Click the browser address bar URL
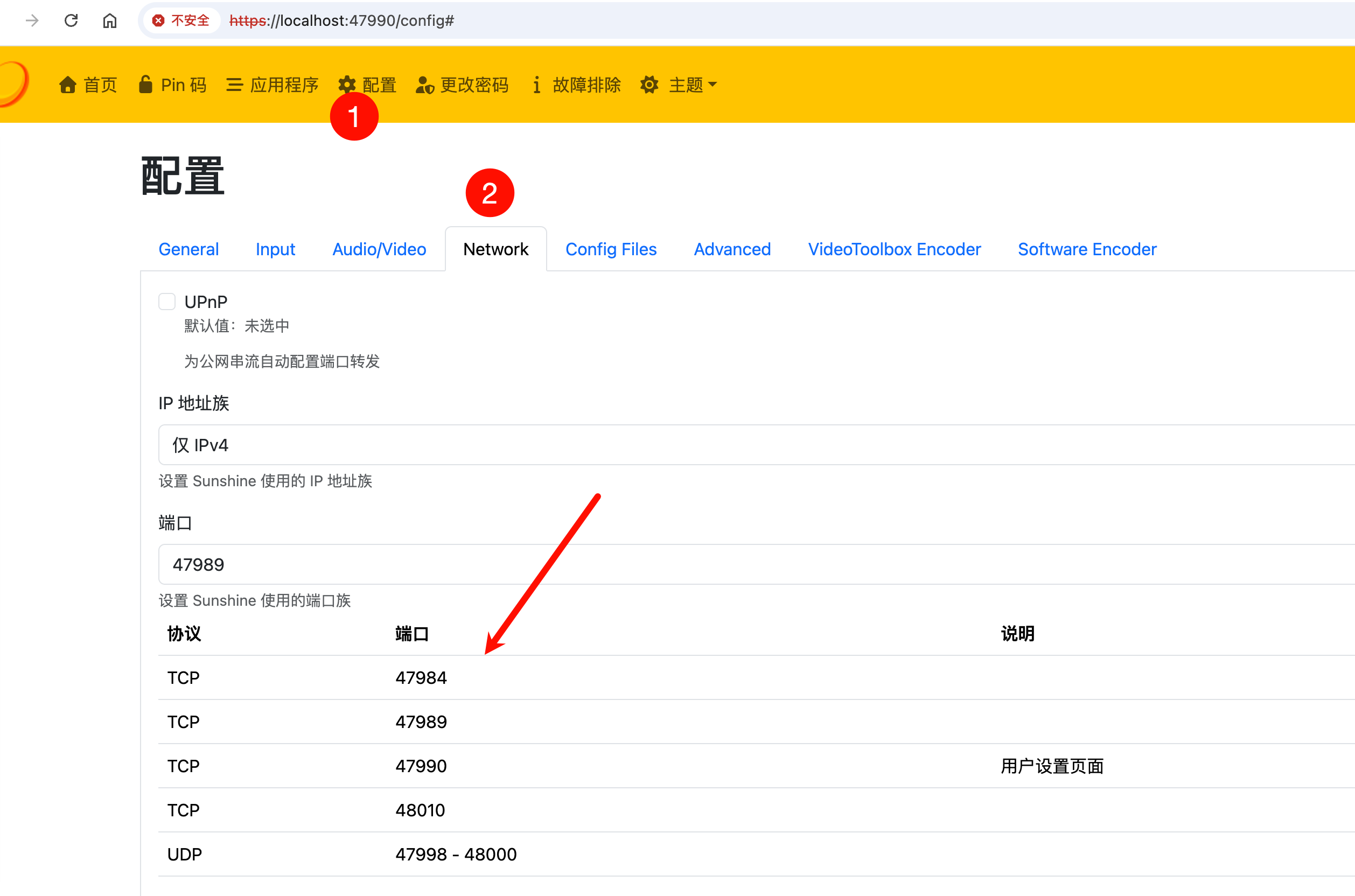This screenshot has width=1355, height=896. [x=342, y=20]
